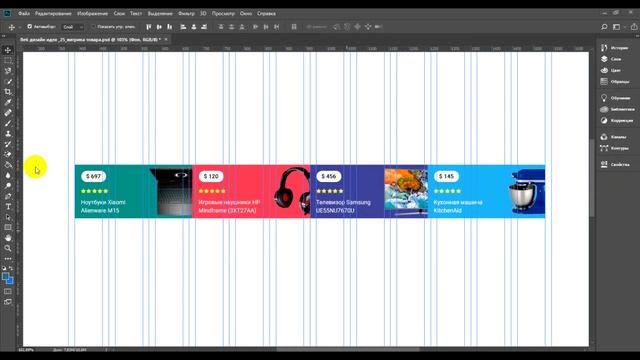
Task: Close the витрина товара.psd document tab
Action: (x=166, y=40)
